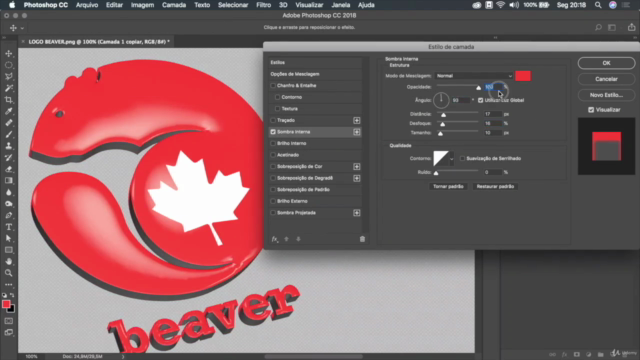The width and height of the screenshot is (640, 360).
Task: Select the Elliptical Marquee tool
Action: 9,65
